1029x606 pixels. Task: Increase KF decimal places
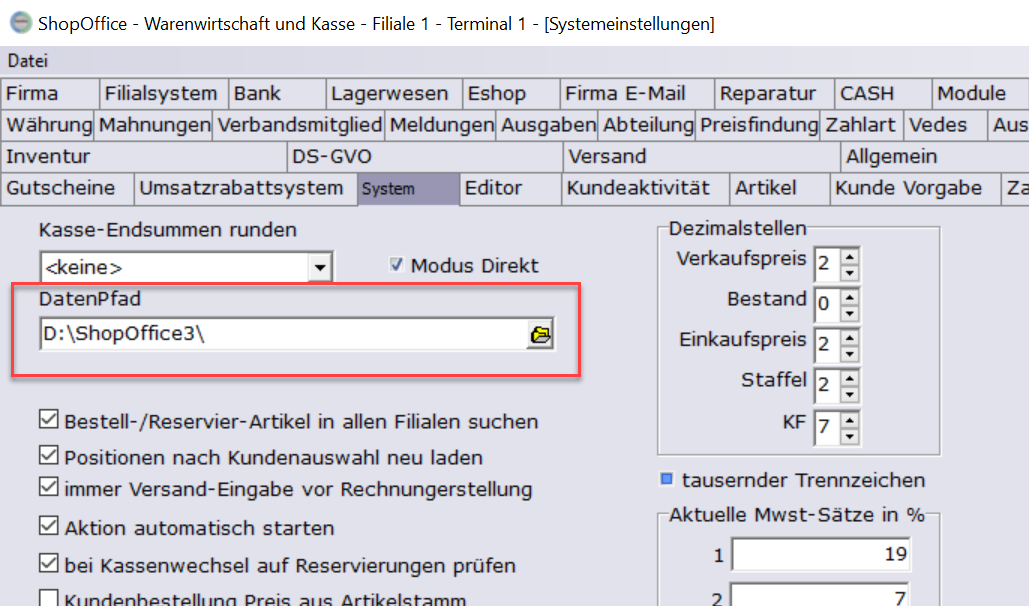click(850, 420)
